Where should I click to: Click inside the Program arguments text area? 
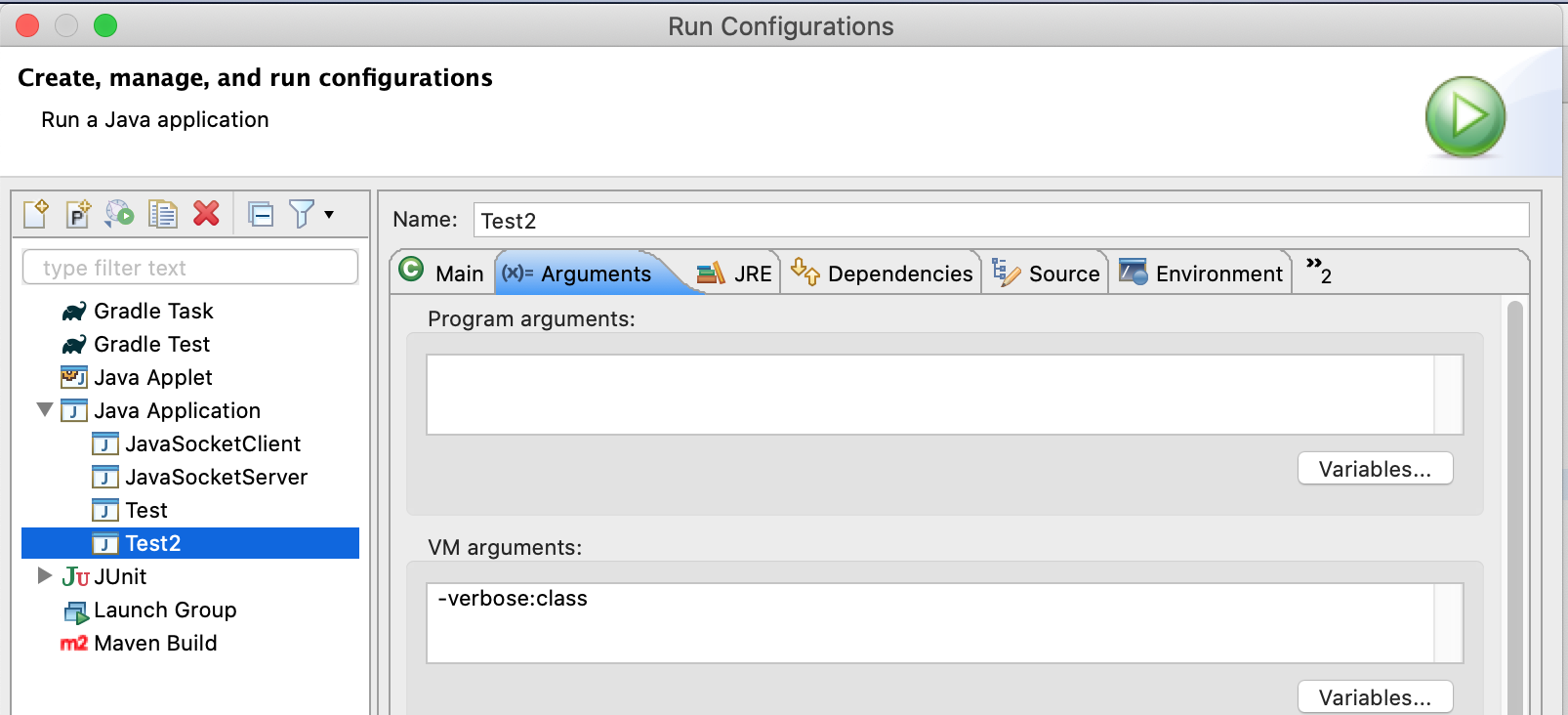point(929,395)
